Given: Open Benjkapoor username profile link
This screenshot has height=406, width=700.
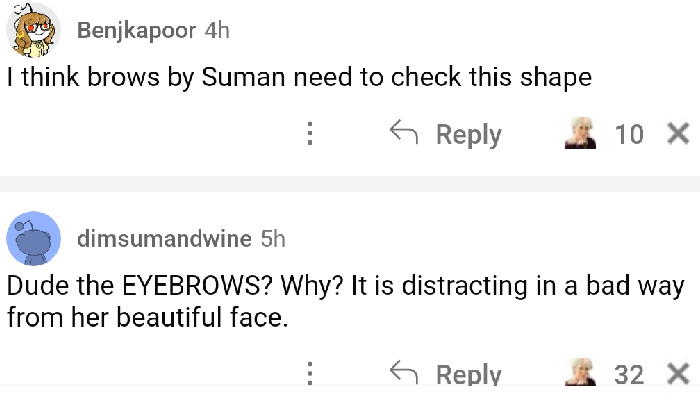Looking at the screenshot, I should (136, 31).
